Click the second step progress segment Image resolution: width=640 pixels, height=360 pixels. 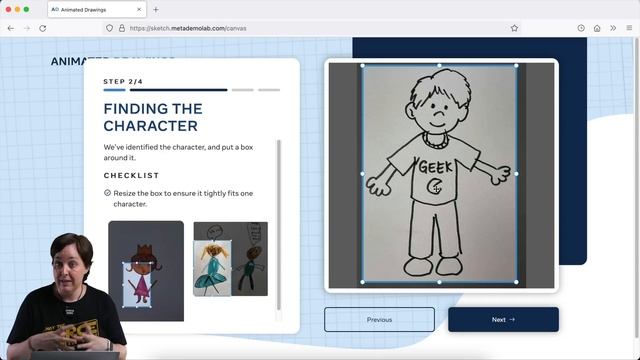(178, 90)
